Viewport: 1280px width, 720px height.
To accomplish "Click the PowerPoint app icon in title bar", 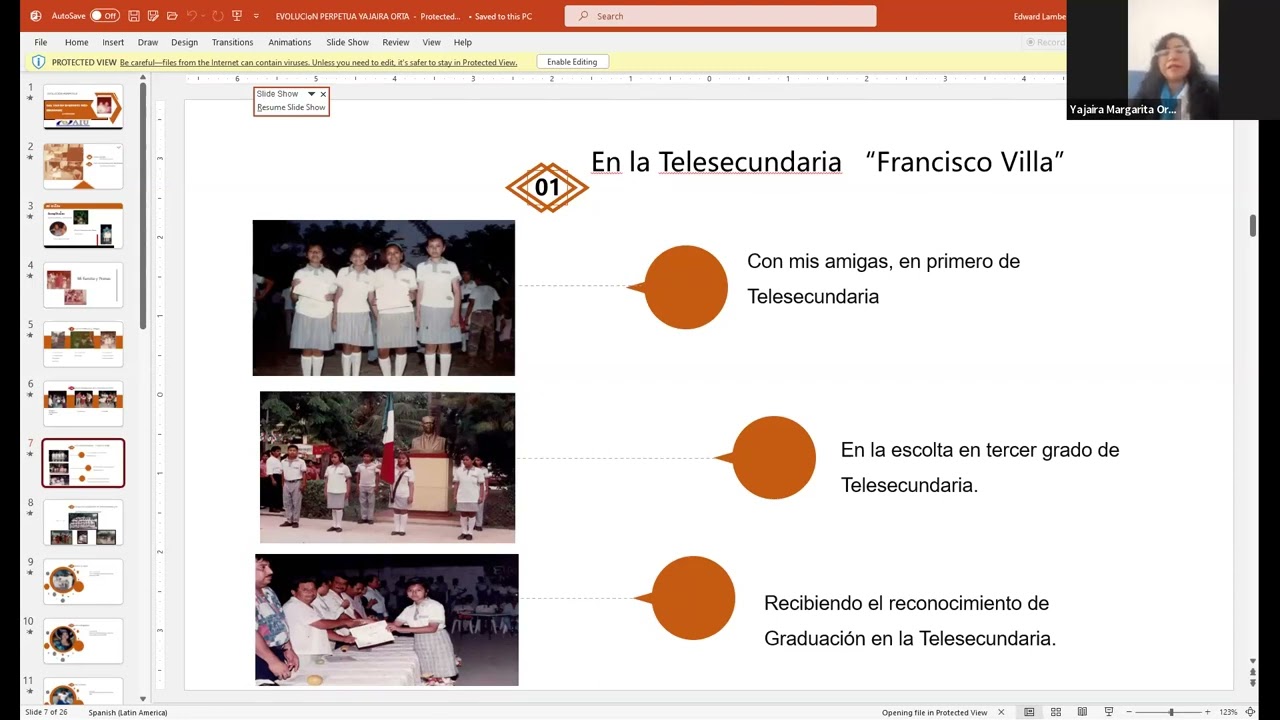I will point(36,16).
